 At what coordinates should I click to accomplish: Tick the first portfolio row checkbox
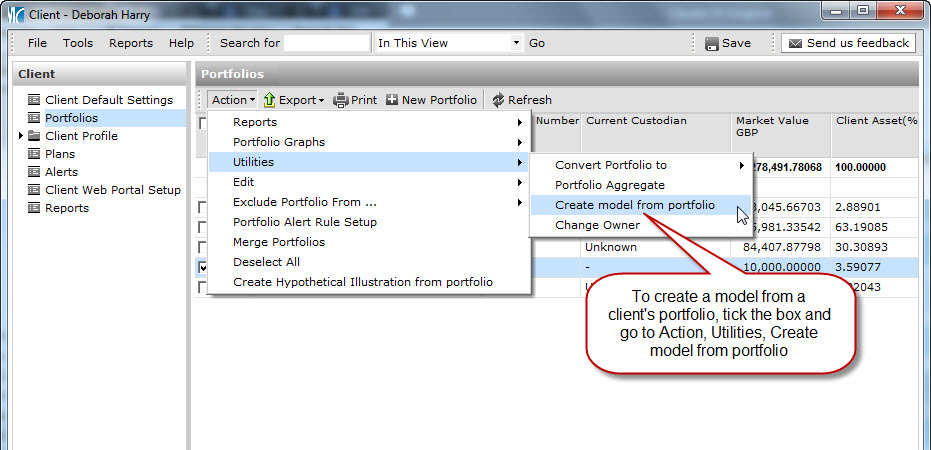coord(203,207)
